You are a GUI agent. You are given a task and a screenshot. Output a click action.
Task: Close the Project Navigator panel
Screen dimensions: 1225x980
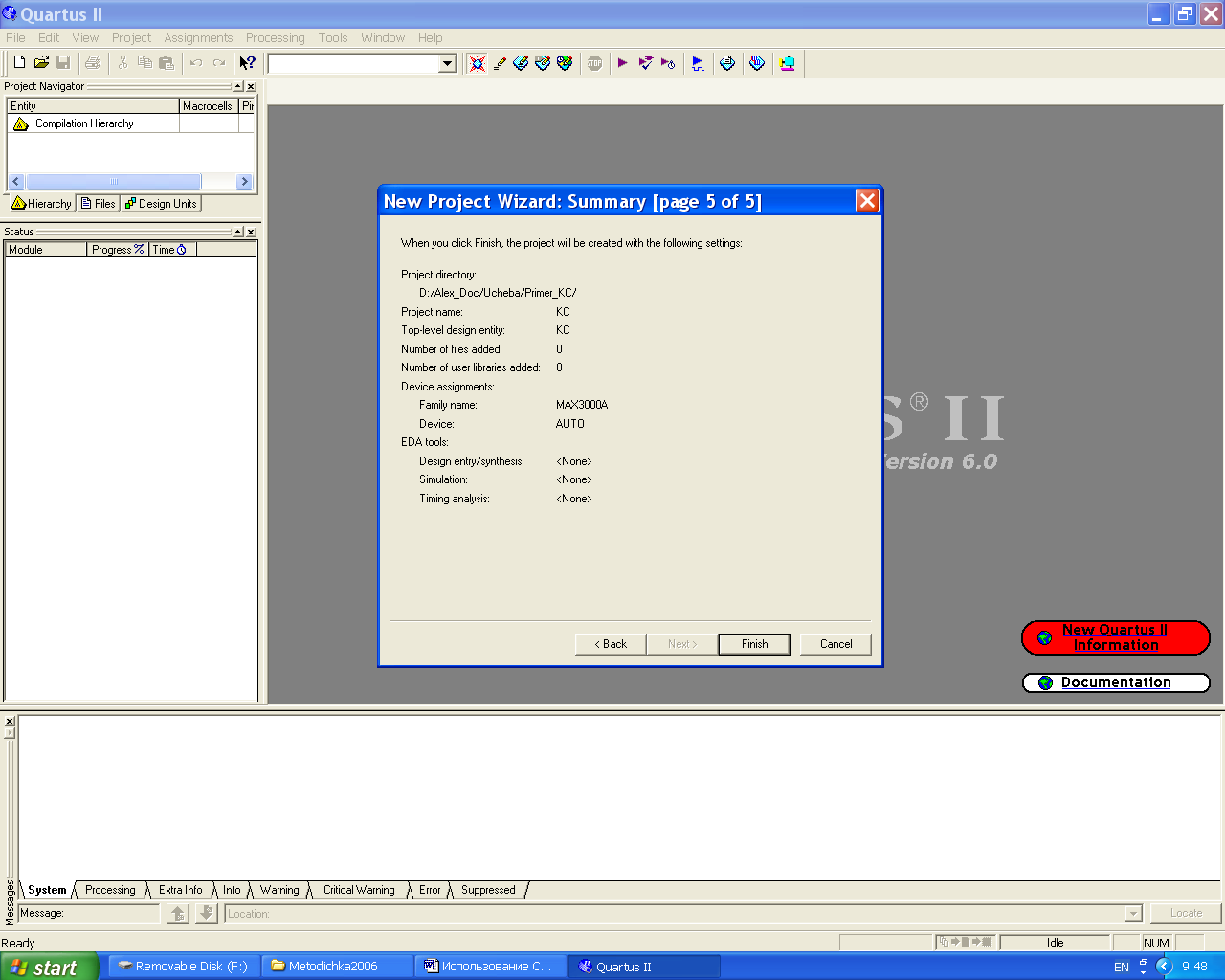251,86
